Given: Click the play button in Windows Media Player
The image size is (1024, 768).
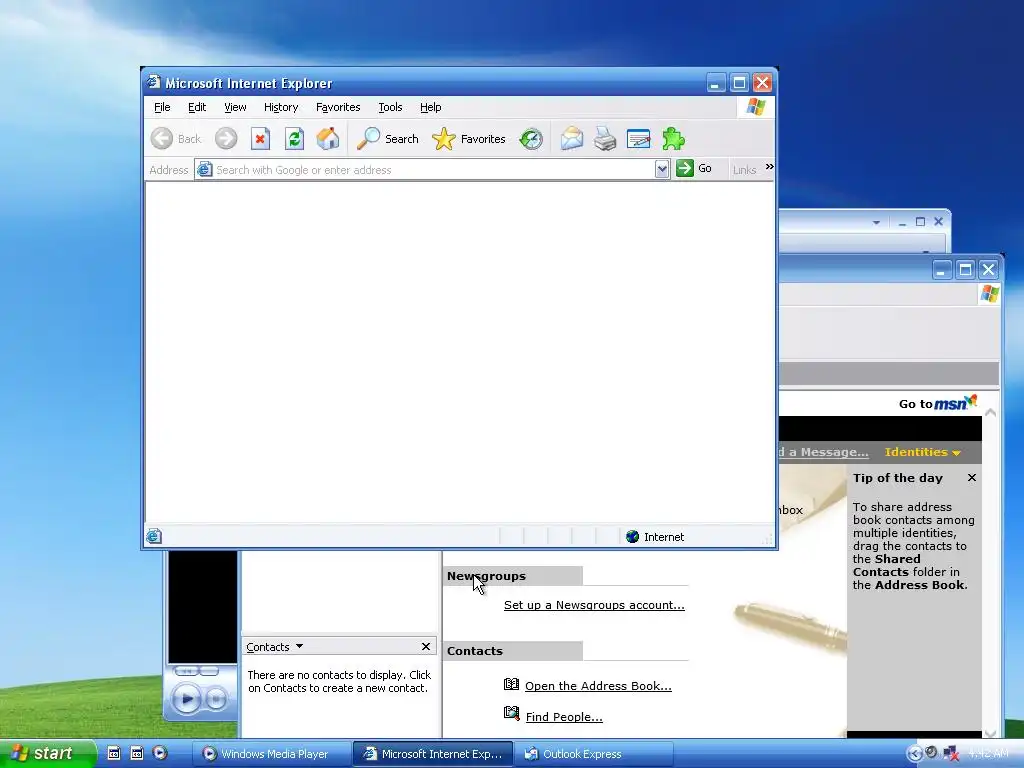Looking at the screenshot, I should (186, 699).
